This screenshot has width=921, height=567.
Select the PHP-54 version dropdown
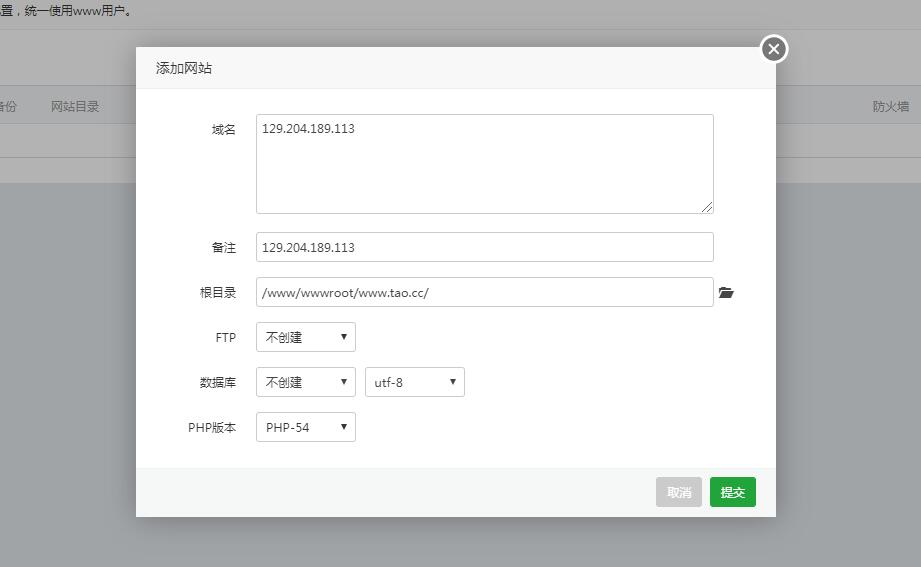pos(306,427)
